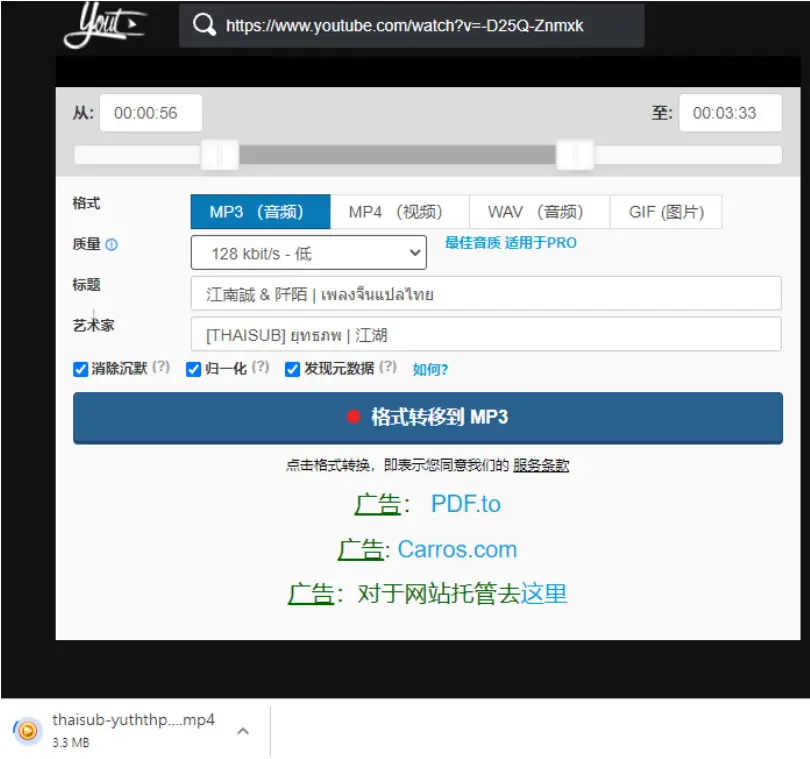Click the downloaded mp4 file icon

coord(27,730)
